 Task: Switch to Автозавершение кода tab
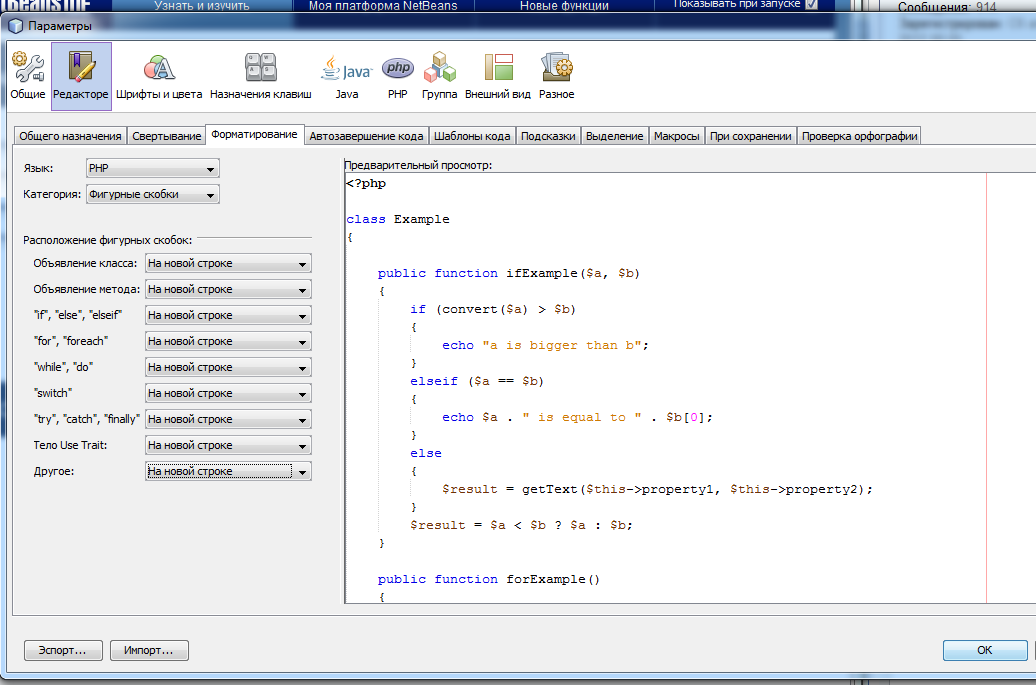tap(366, 135)
